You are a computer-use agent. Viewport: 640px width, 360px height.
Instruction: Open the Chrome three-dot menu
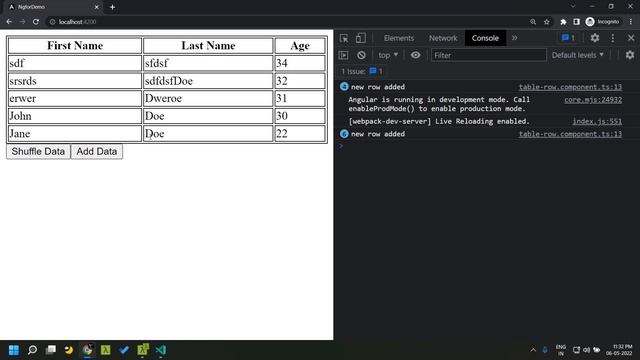(x=631, y=22)
